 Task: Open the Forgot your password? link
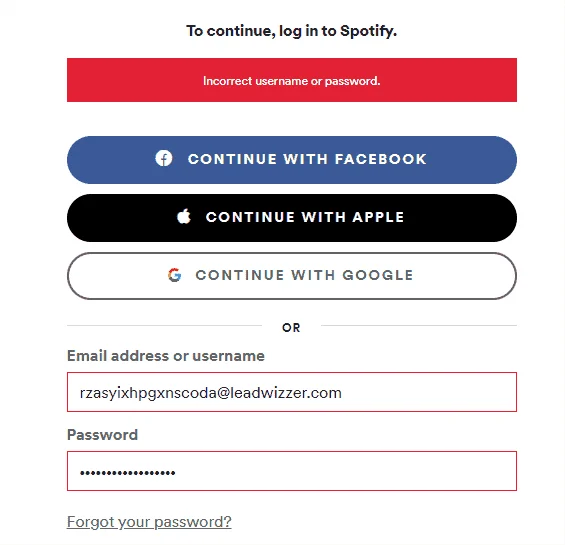click(x=149, y=522)
